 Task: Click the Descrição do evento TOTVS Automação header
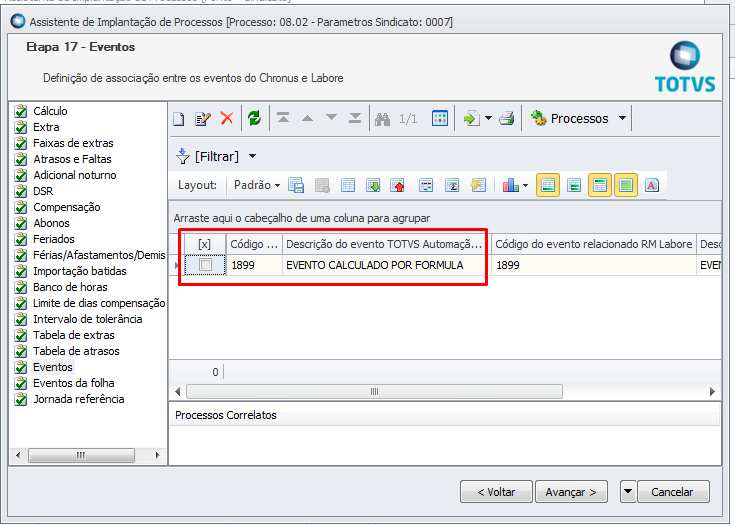tap(384, 244)
